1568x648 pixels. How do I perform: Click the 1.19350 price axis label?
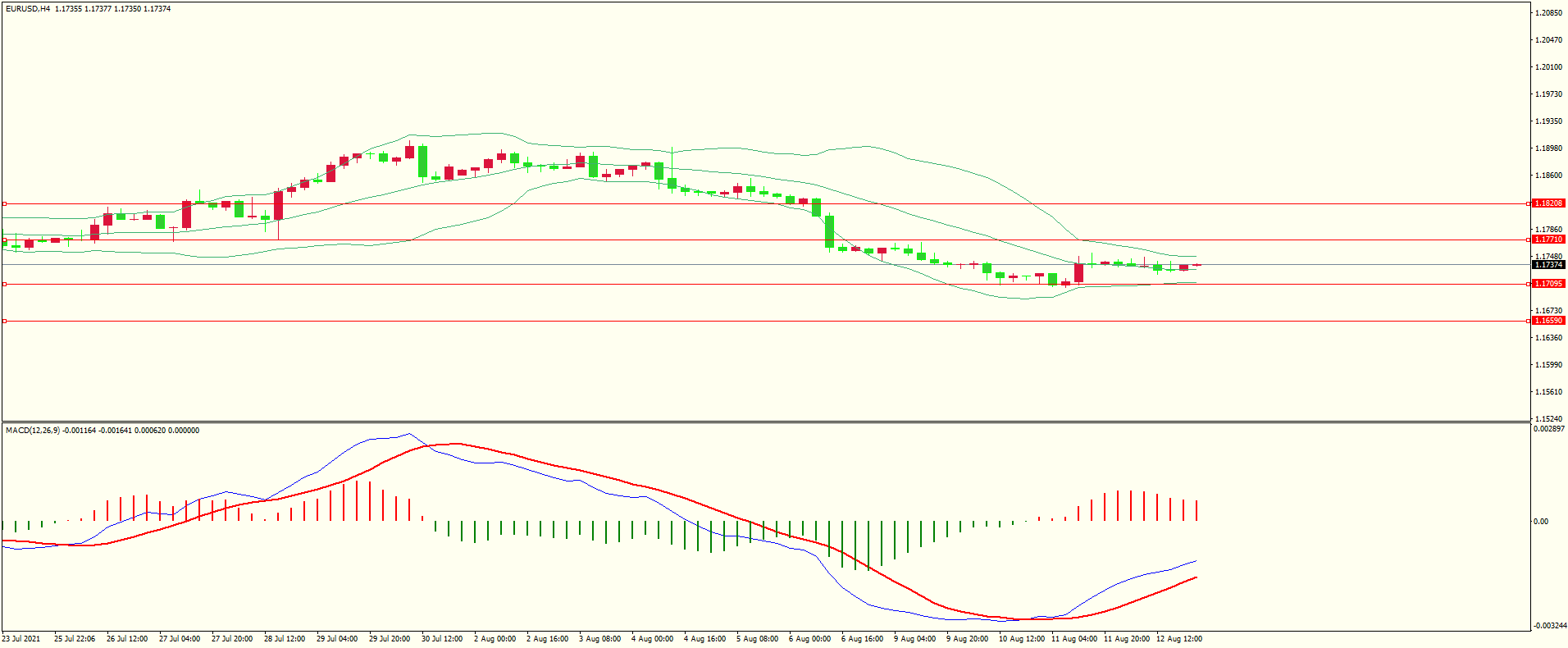pos(1548,121)
